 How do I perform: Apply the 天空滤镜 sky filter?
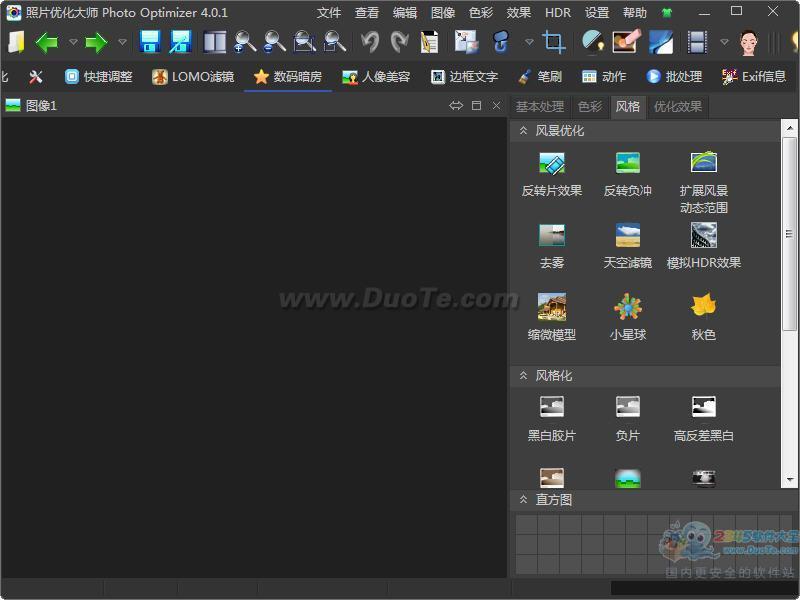(x=628, y=247)
